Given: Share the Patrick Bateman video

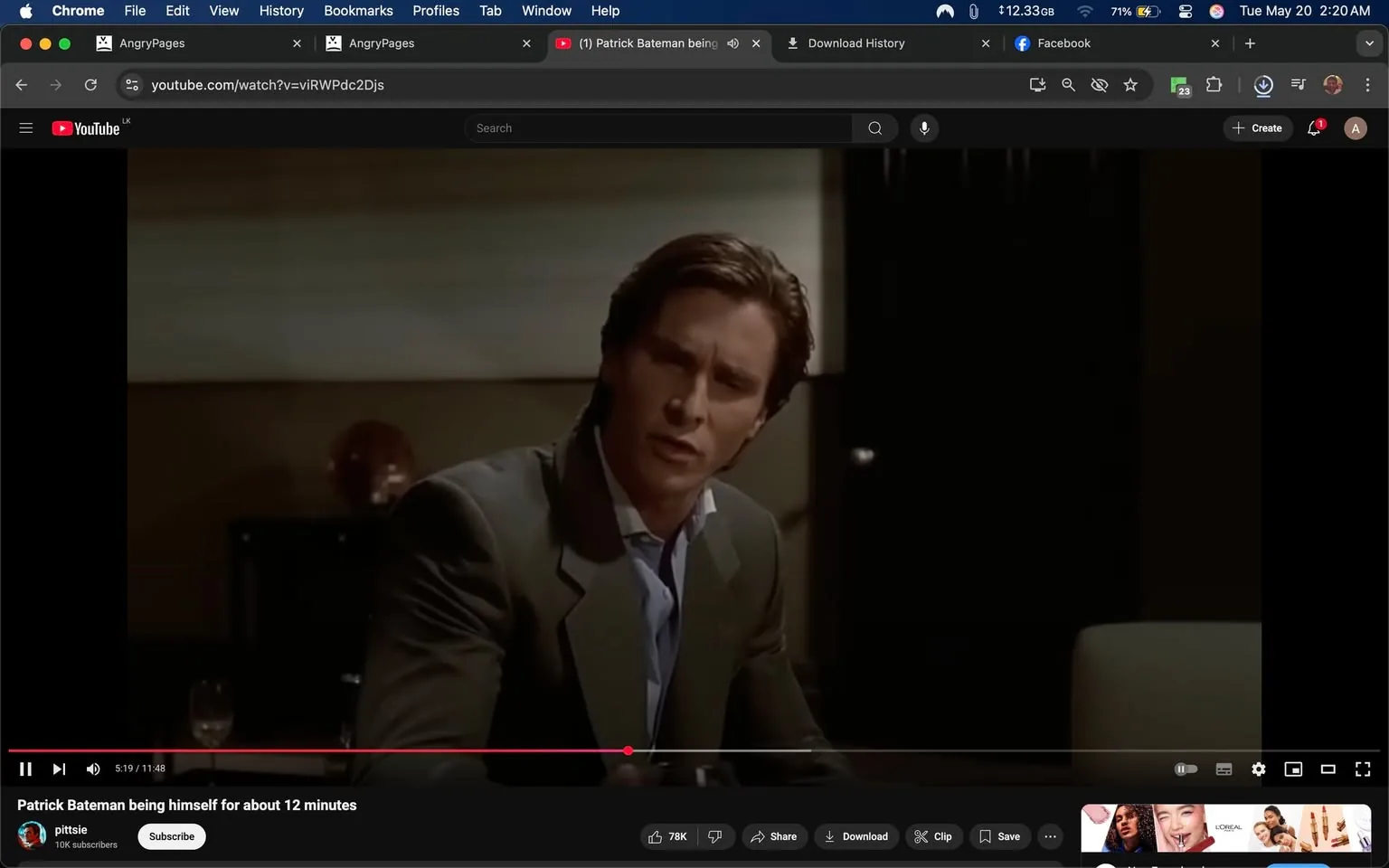Looking at the screenshot, I should point(774,836).
